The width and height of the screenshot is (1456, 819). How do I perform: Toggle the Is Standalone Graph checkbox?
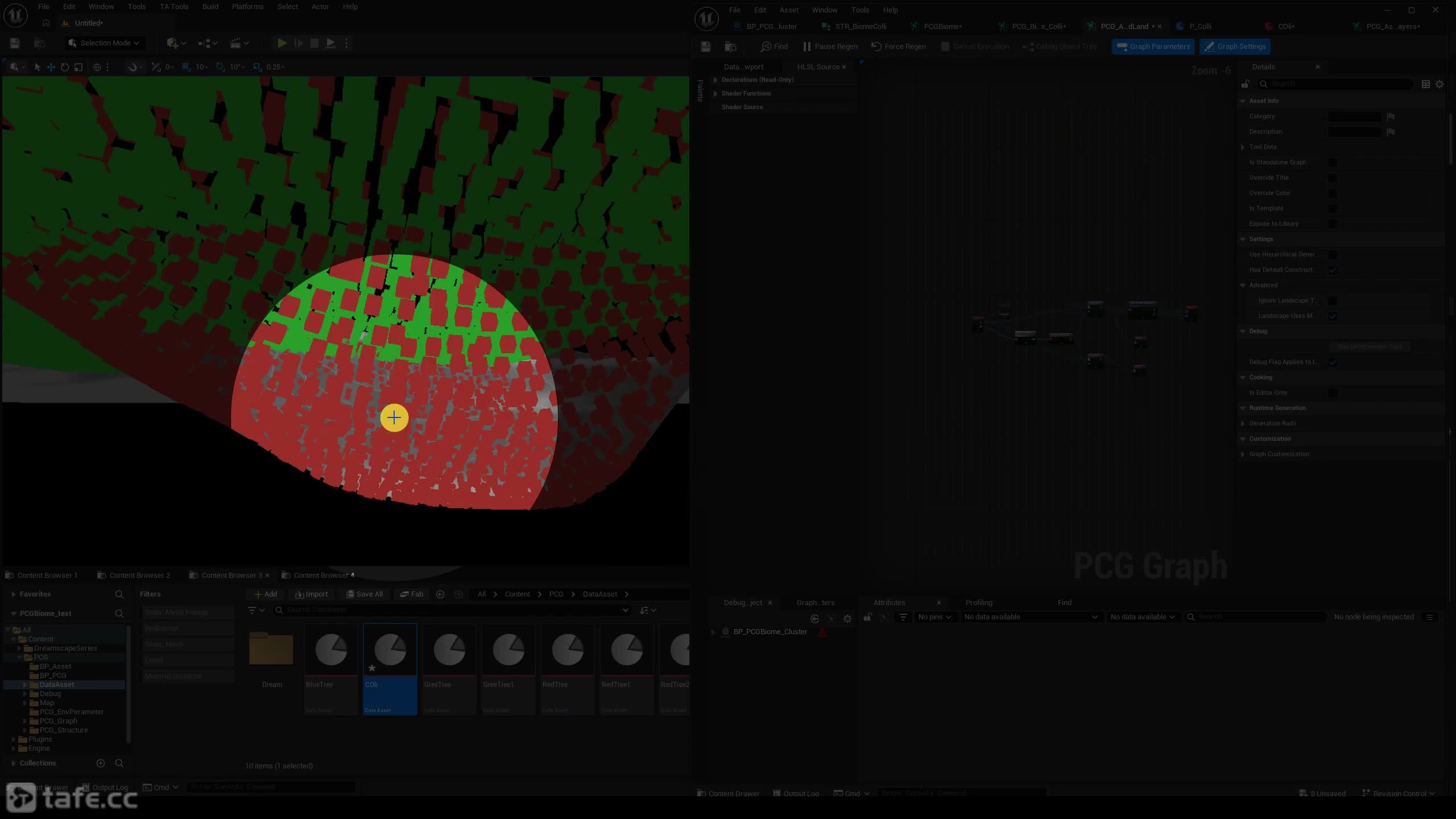coord(1333,163)
